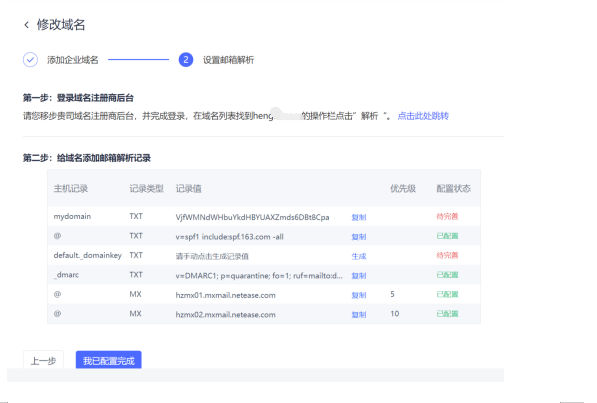The width and height of the screenshot is (597, 403).
Task: Copy the _dmarc DMARC1 record value
Action: pyautogui.click(x=359, y=276)
